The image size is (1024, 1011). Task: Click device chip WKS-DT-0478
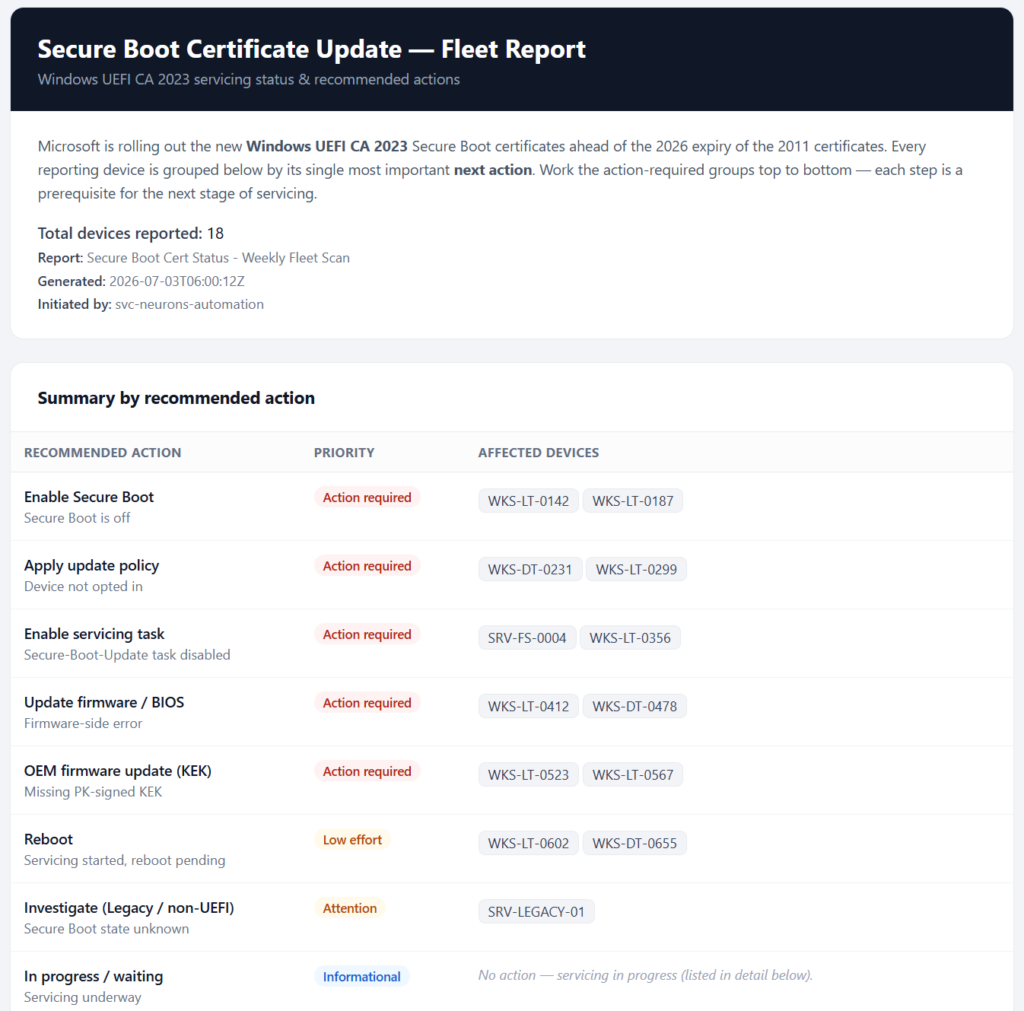634,707
